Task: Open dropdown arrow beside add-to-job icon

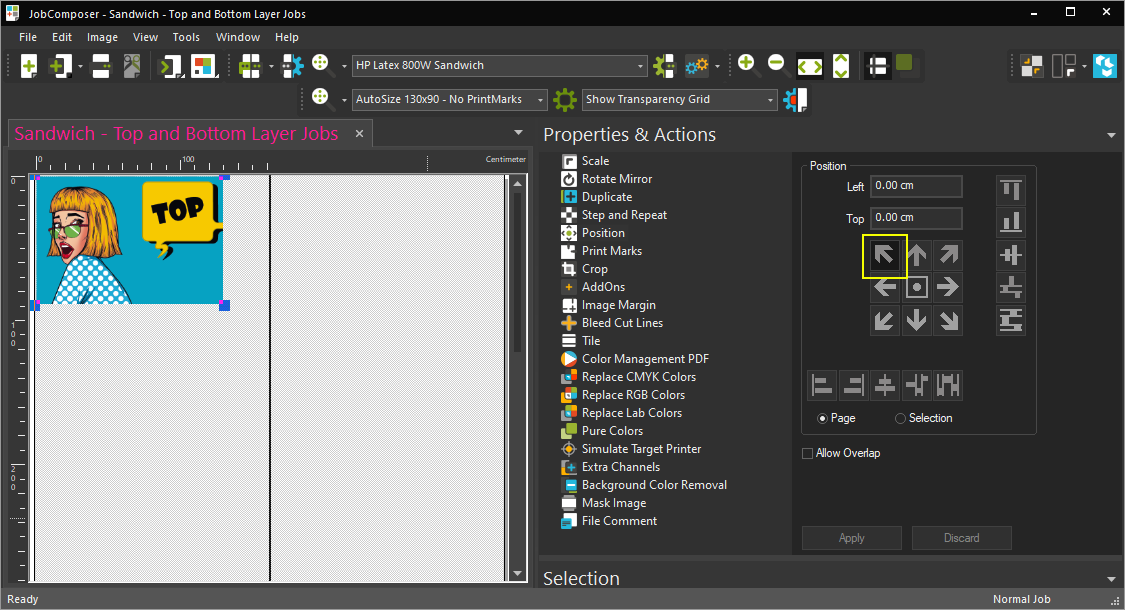Action: (x=80, y=67)
